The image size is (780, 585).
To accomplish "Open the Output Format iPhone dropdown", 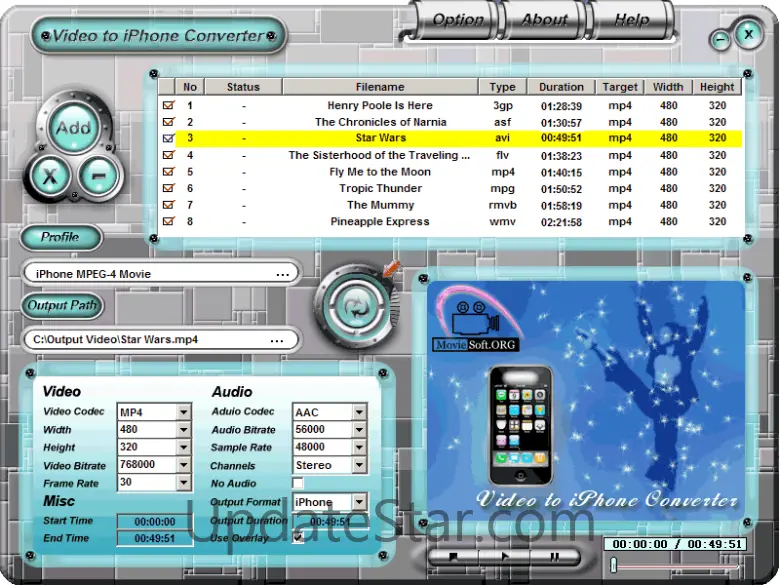I will (x=359, y=502).
